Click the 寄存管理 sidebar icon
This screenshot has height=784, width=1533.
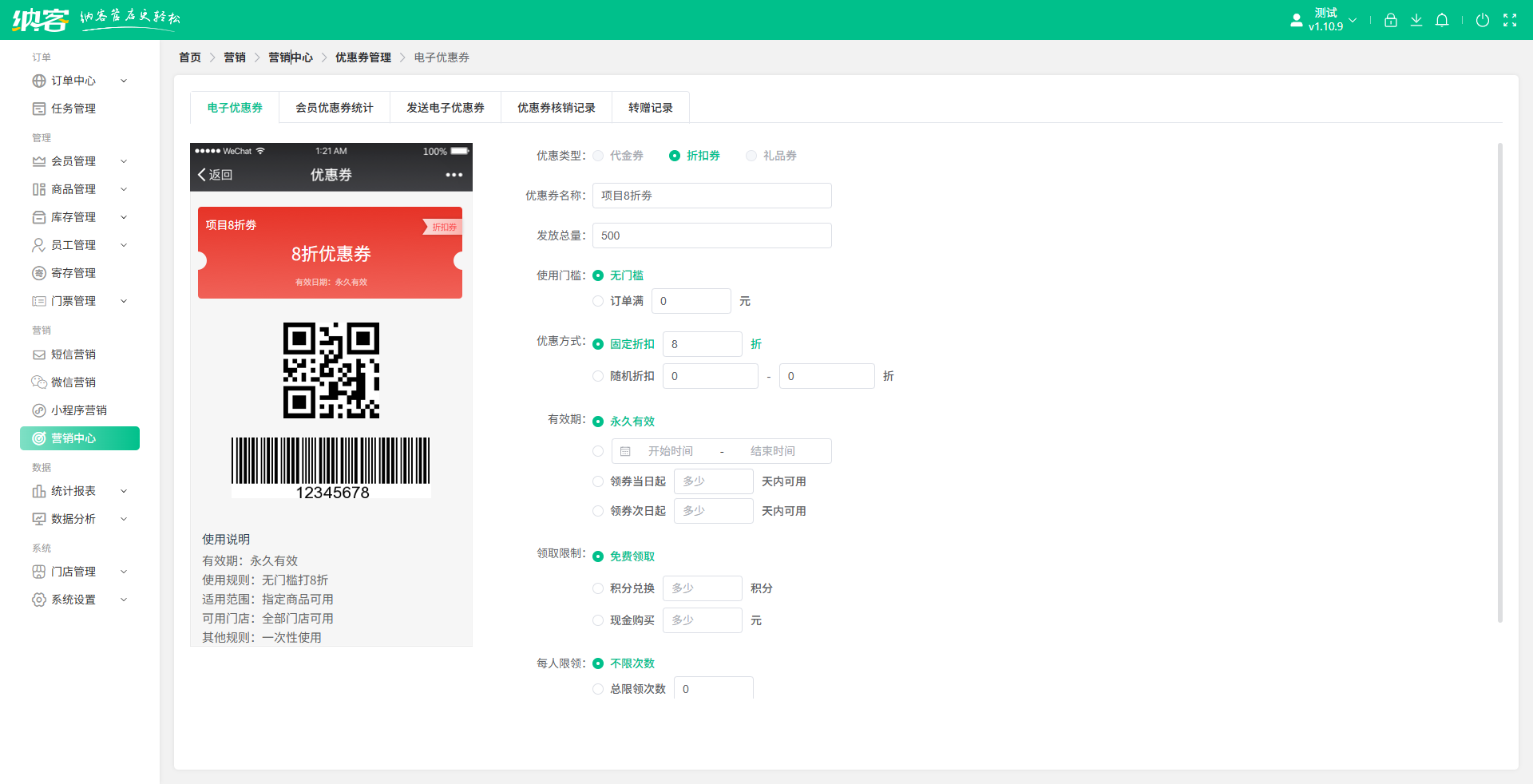[39, 273]
